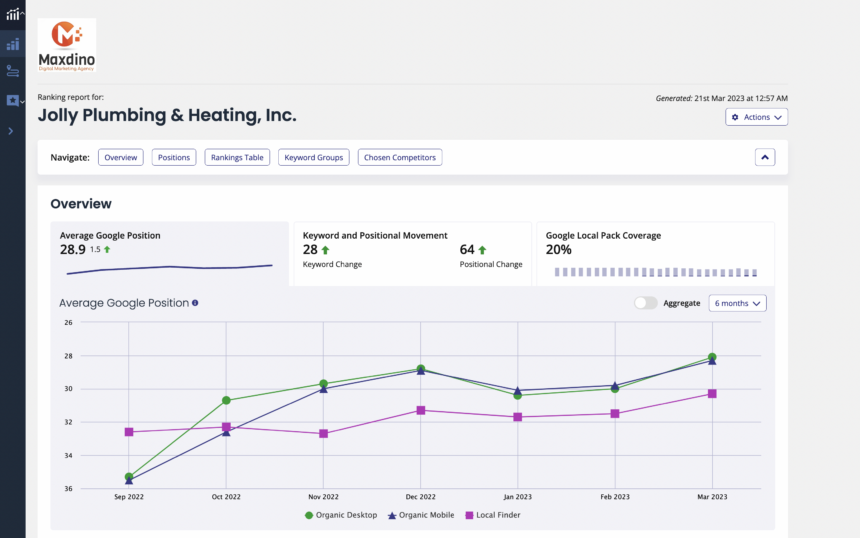The width and height of the screenshot is (860, 538).
Task: Toggle the Aggregate switch
Action: [646, 303]
